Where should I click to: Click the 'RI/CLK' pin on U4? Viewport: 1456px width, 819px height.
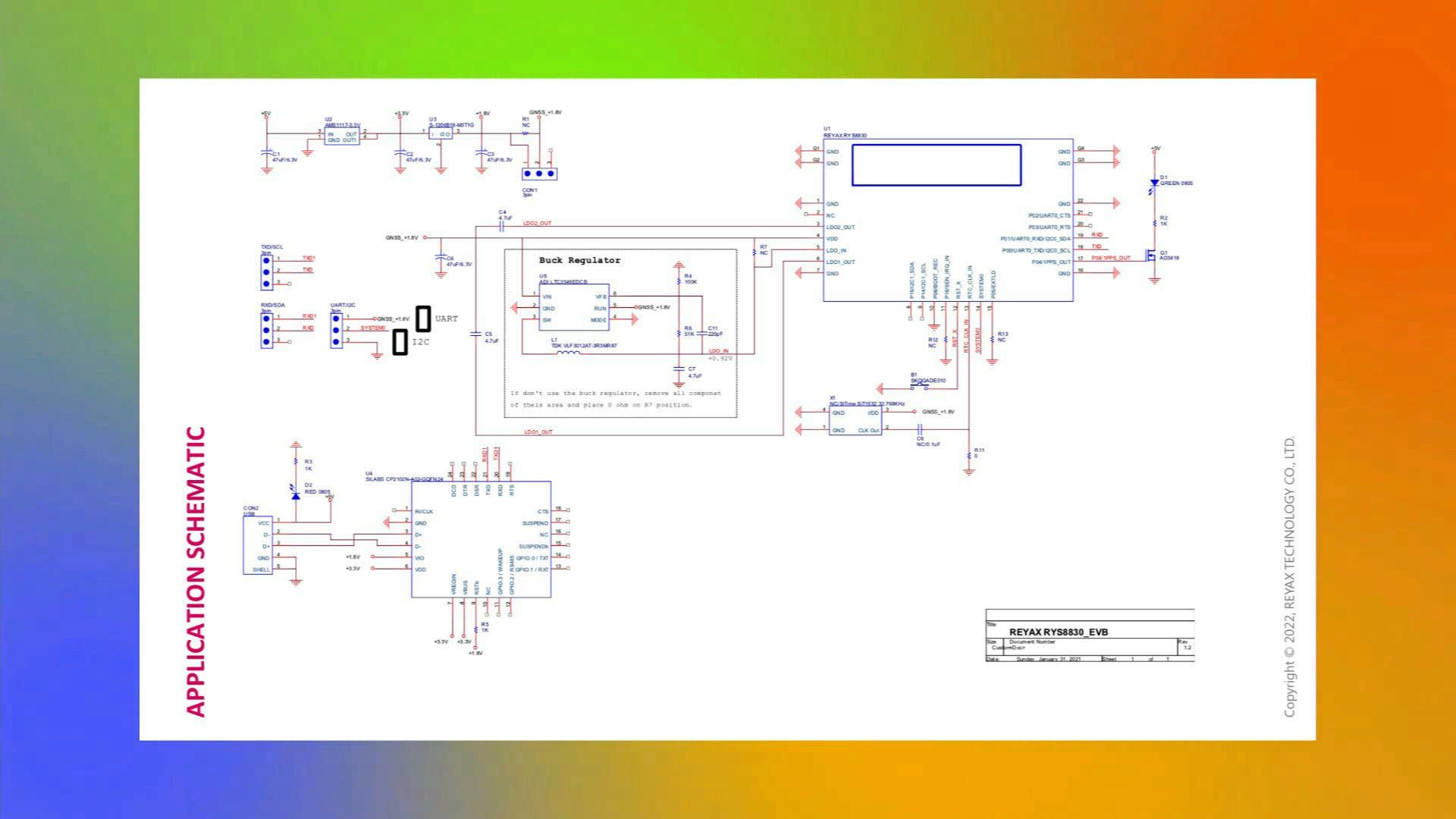(x=424, y=512)
